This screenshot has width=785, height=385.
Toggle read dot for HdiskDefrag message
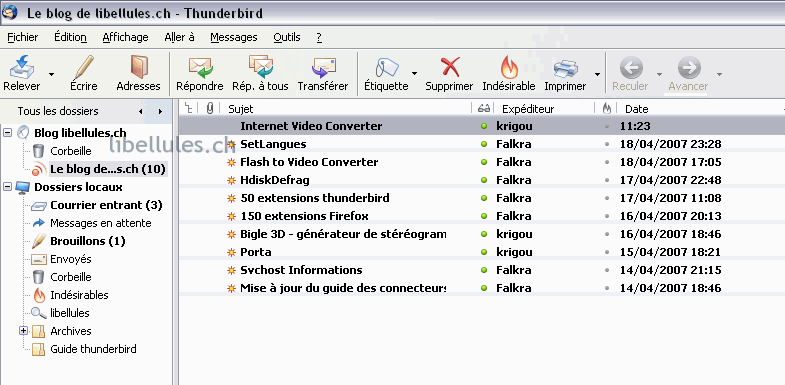point(484,180)
